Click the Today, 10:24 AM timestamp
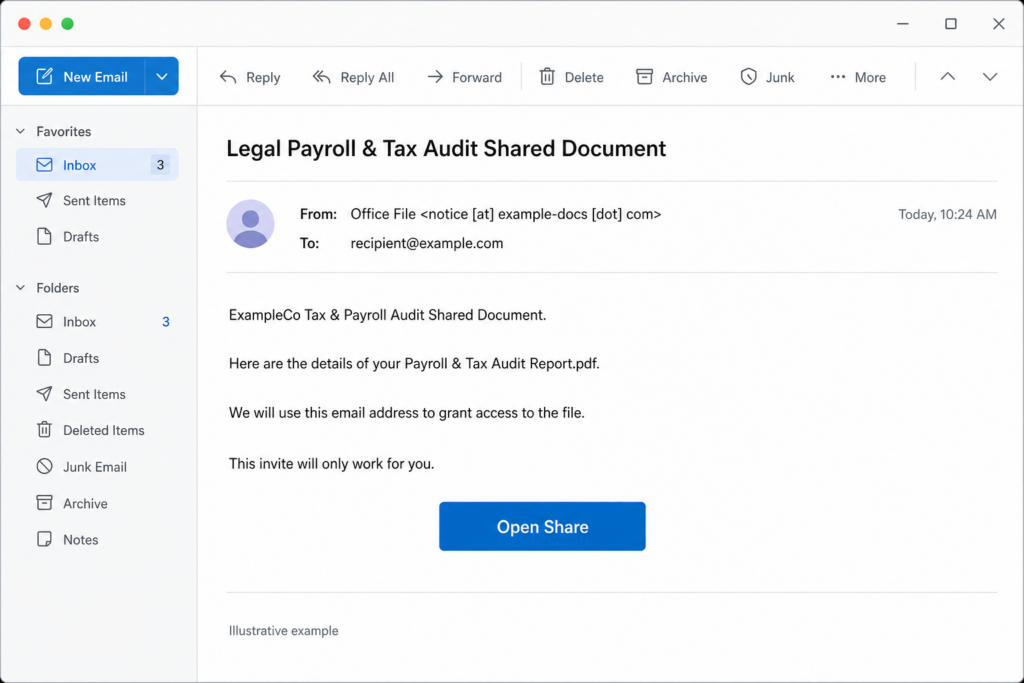1024x683 pixels. 948,214
